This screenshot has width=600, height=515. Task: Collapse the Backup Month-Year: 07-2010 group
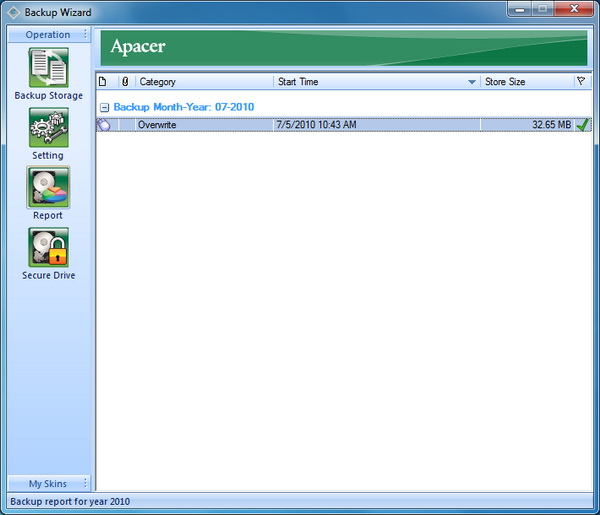(x=104, y=108)
